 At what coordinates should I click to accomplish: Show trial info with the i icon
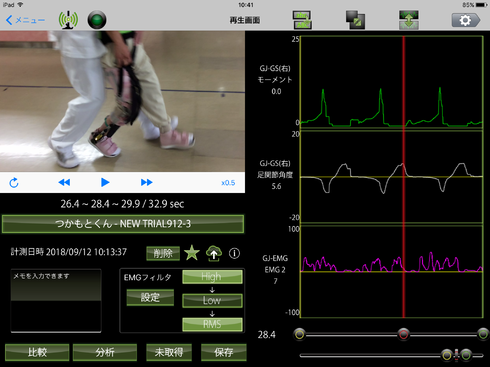pyautogui.click(x=234, y=253)
